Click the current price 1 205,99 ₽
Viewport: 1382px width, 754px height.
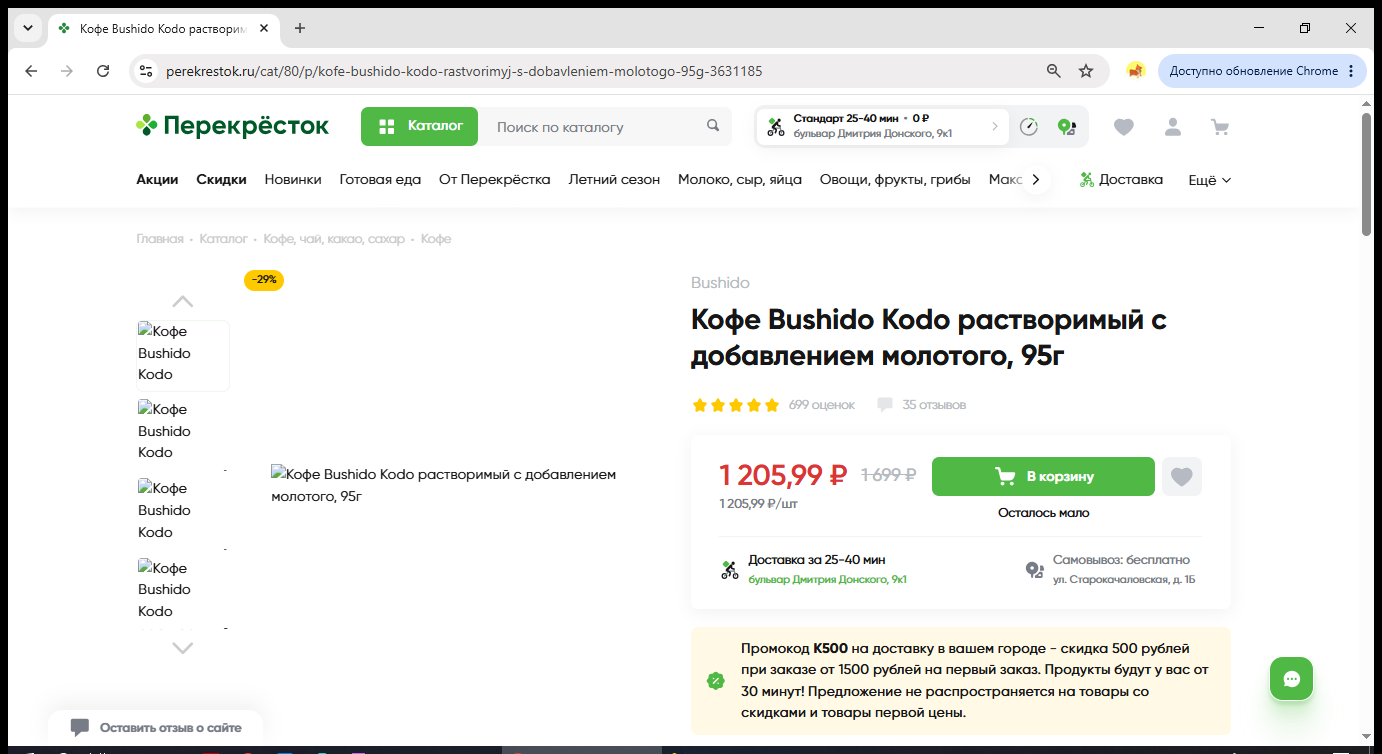point(784,475)
